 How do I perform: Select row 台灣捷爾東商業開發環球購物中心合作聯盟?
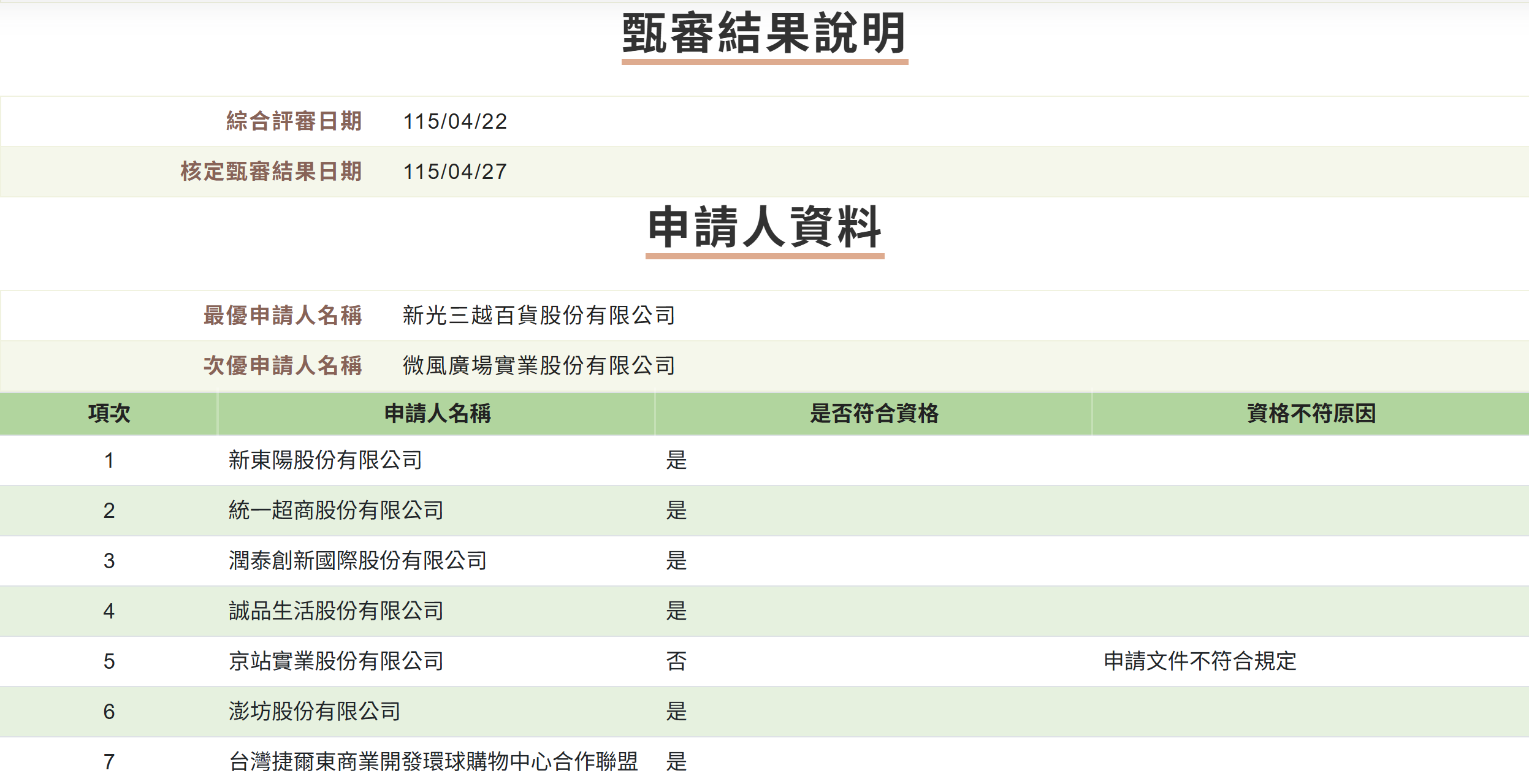click(764, 761)
